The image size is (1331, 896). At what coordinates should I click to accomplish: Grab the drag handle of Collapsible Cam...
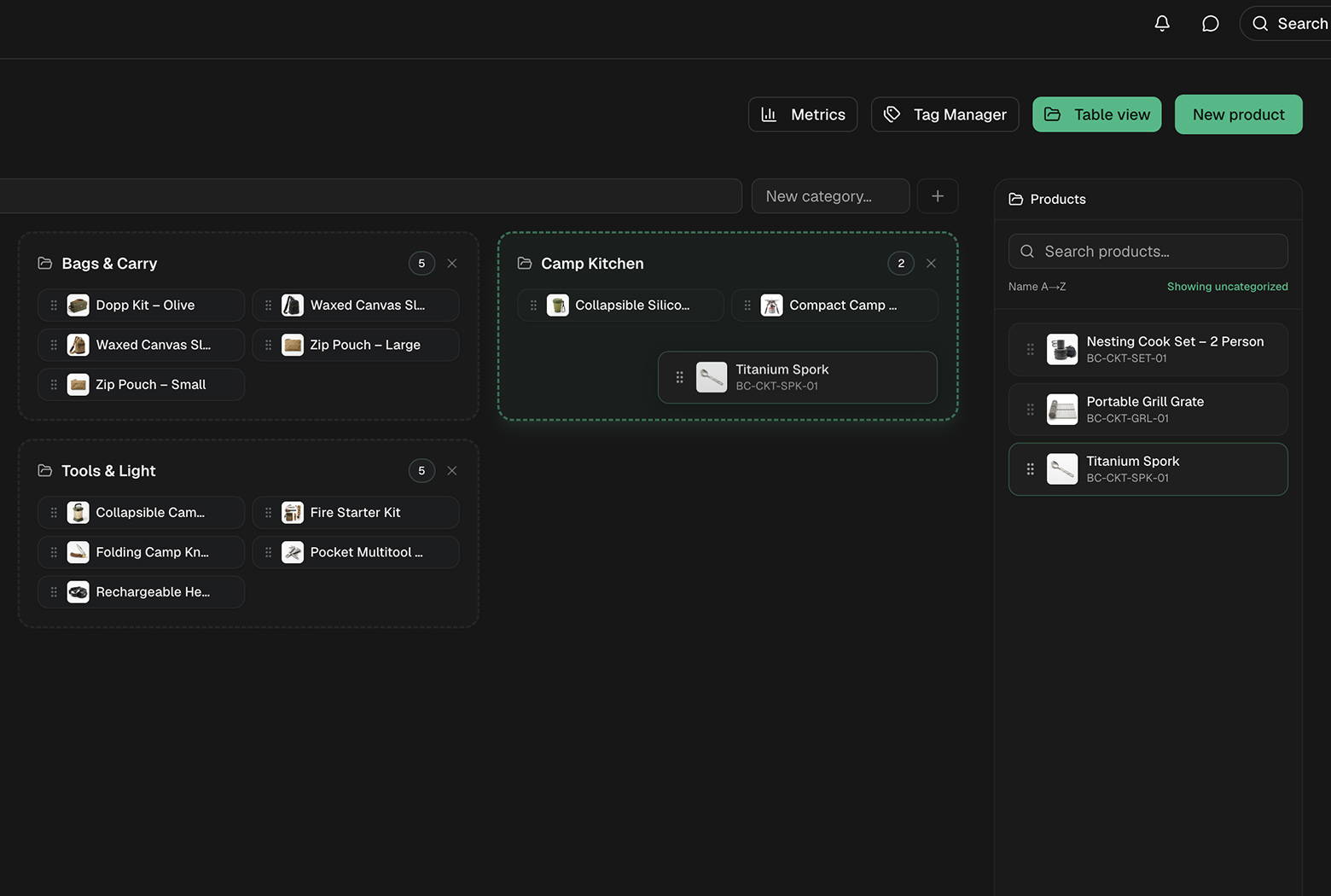click(54, 513)
